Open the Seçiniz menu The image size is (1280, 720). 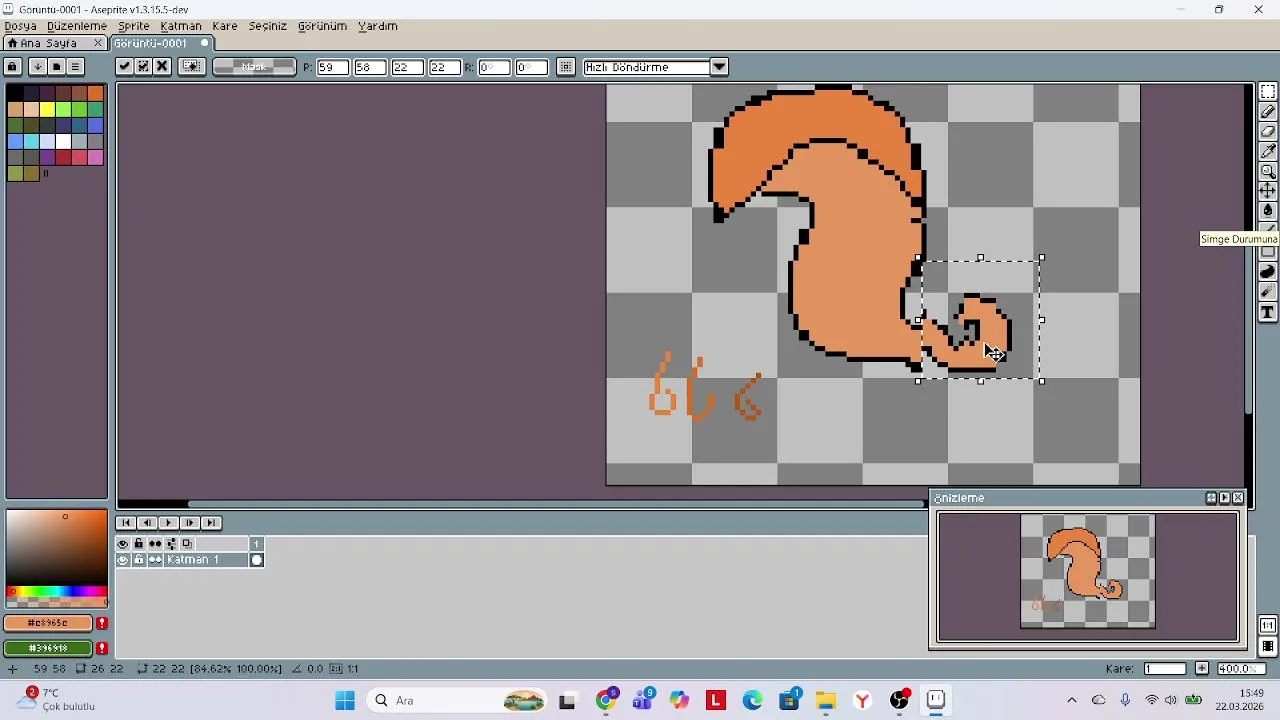pyautogui.click(x=268, y=26)
